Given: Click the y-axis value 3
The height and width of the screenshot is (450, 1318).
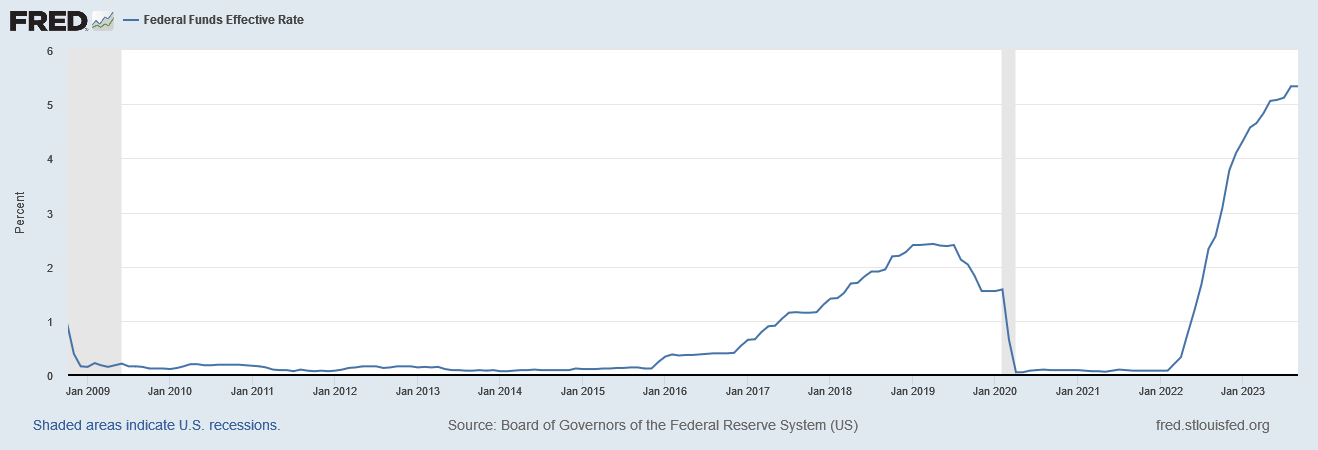Looking at the screenshot, I should [50, 214].
